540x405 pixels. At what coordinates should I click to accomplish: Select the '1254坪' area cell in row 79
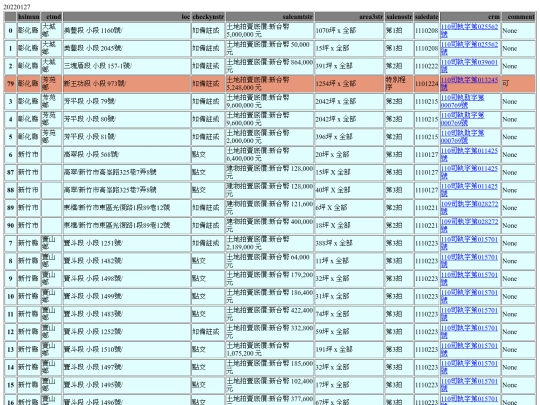click(349, 83)
